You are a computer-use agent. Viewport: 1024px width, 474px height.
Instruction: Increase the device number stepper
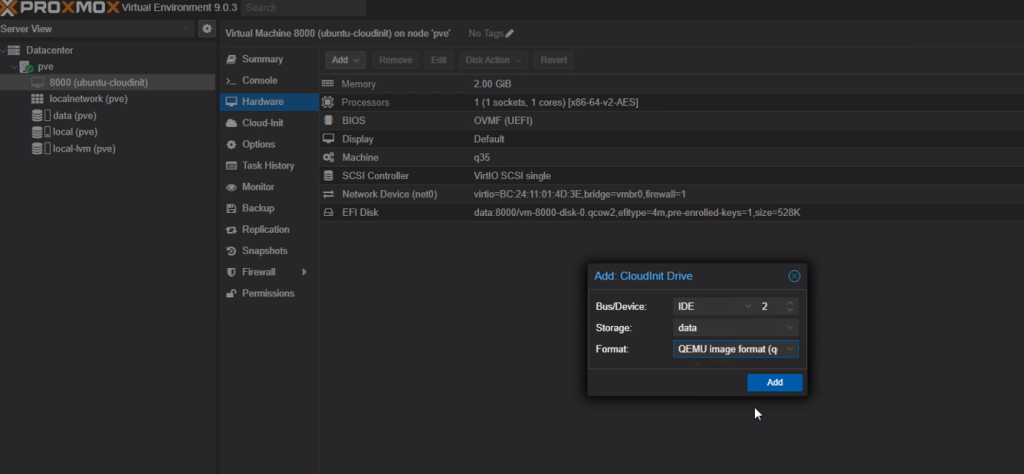790,302
